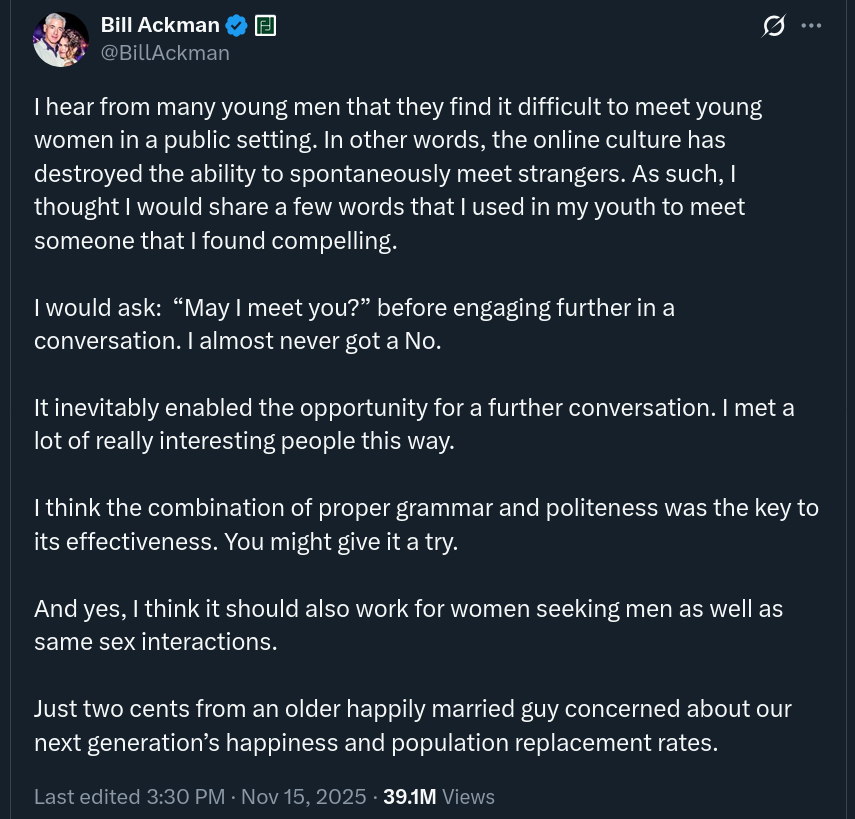Image resolution: width=855 pixels, height=819 pixels.
Task: Open the @BillAckman handle link
Action: click(165, 53)
